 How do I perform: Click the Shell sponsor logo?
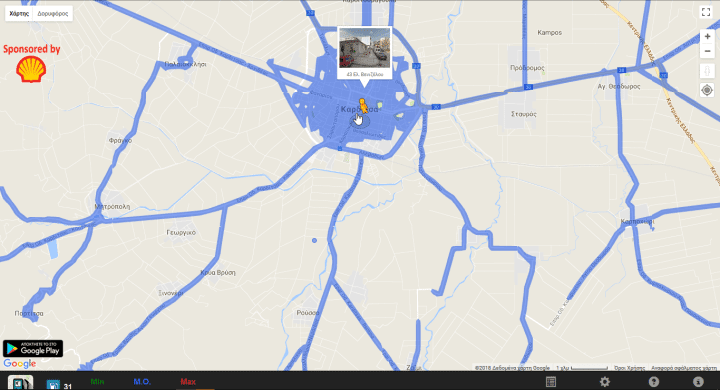[31, 69]
